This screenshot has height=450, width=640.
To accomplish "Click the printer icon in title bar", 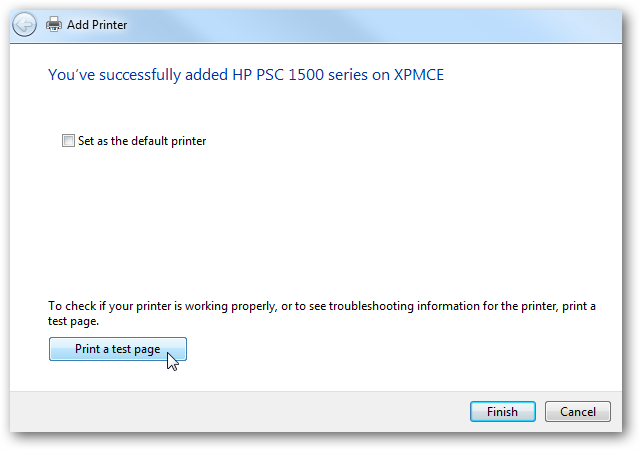I will coord(54,25).
